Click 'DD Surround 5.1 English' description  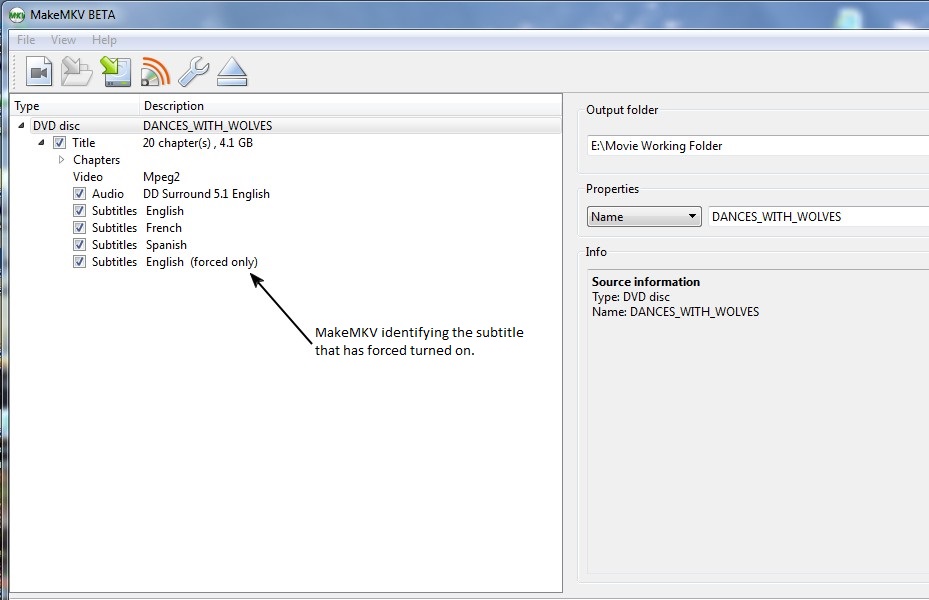(x=206, y=194)
